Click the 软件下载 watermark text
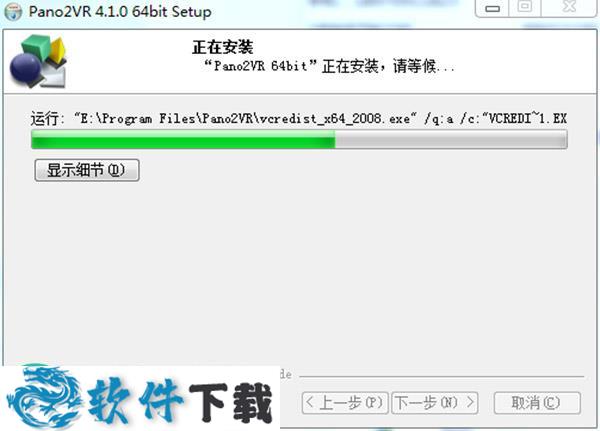 click(180, 402)
